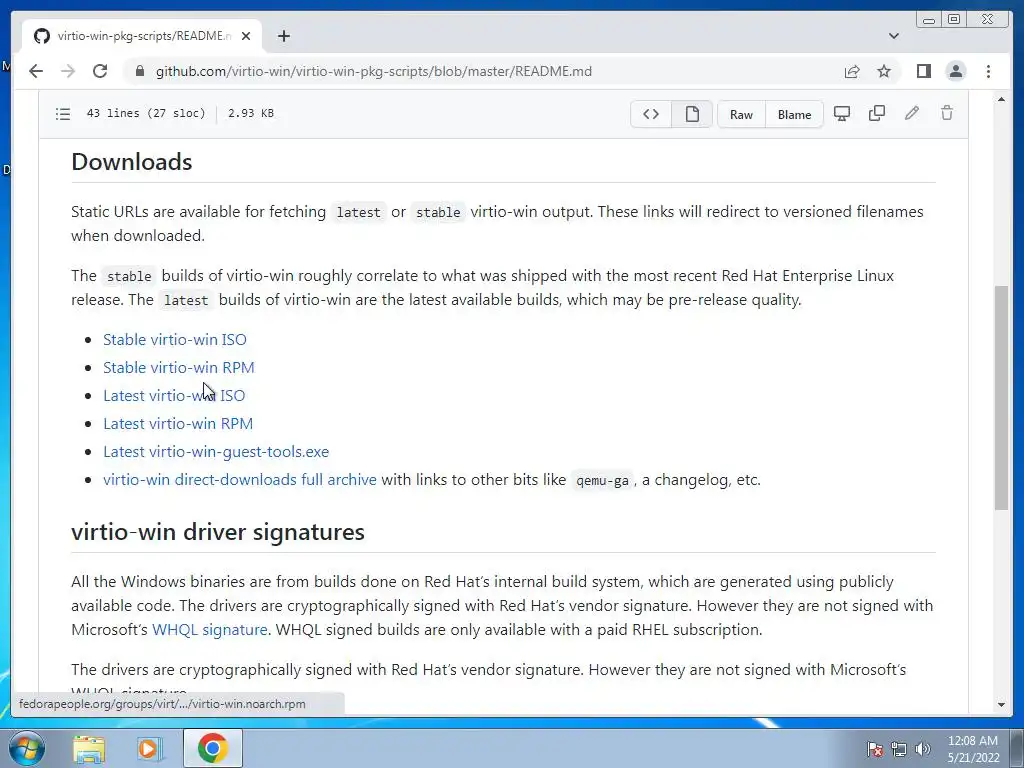This screenshot has width=1024, height=768.
Task: Open a new browser tab
Action: 283,36
